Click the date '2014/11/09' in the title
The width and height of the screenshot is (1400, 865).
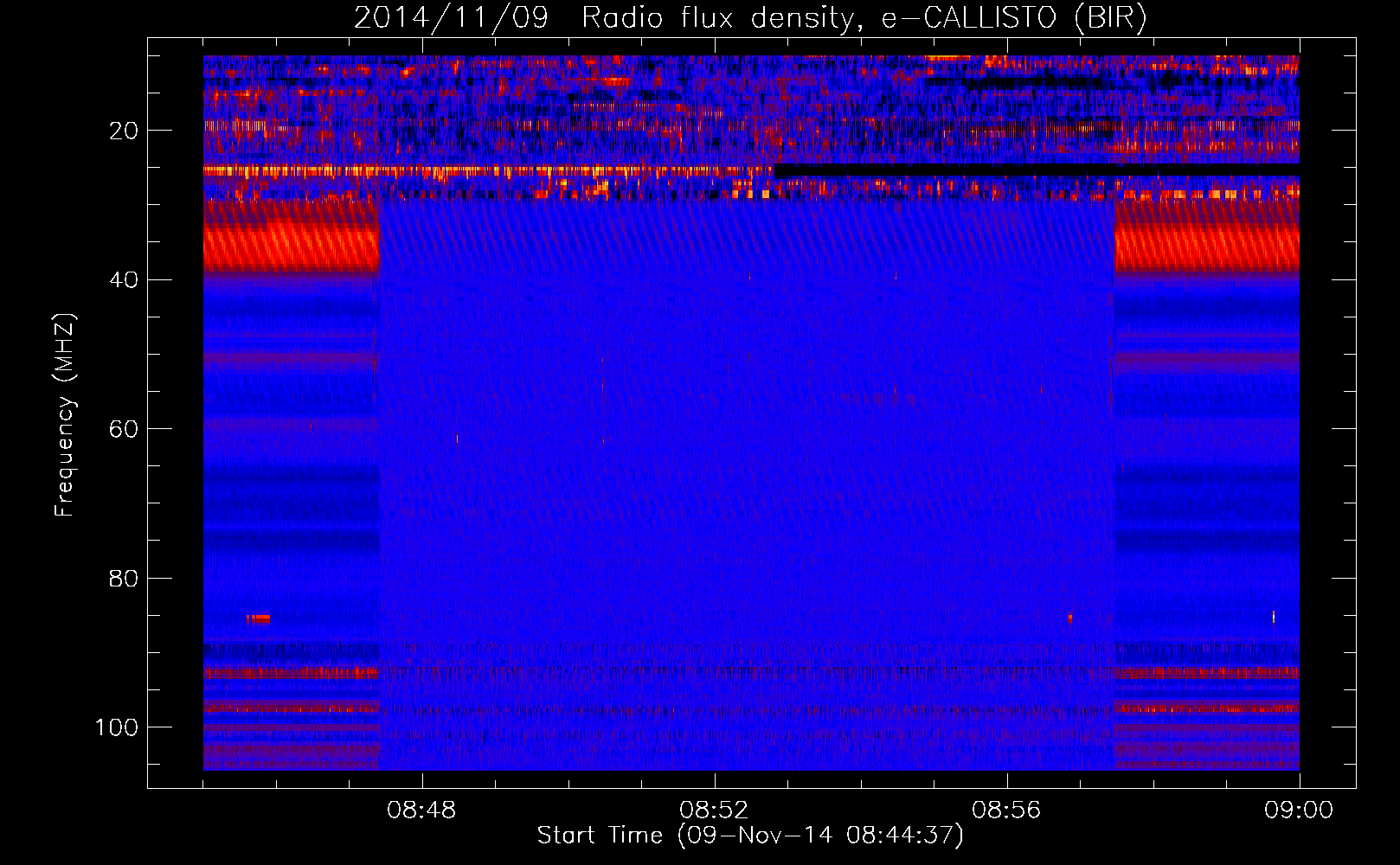pyautogui.click(x=451, y=18)
